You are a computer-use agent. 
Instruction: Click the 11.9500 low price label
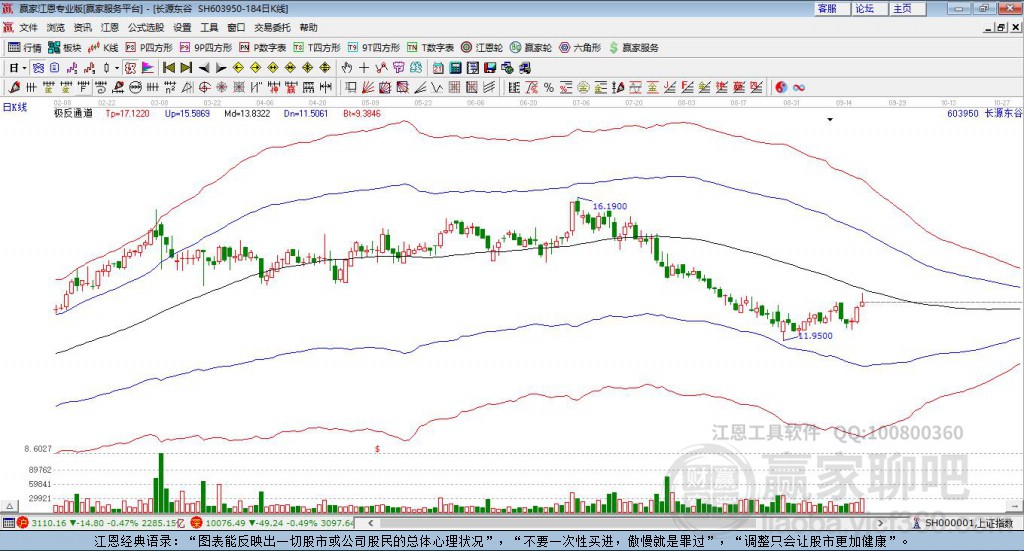click(x=816, y=336)
